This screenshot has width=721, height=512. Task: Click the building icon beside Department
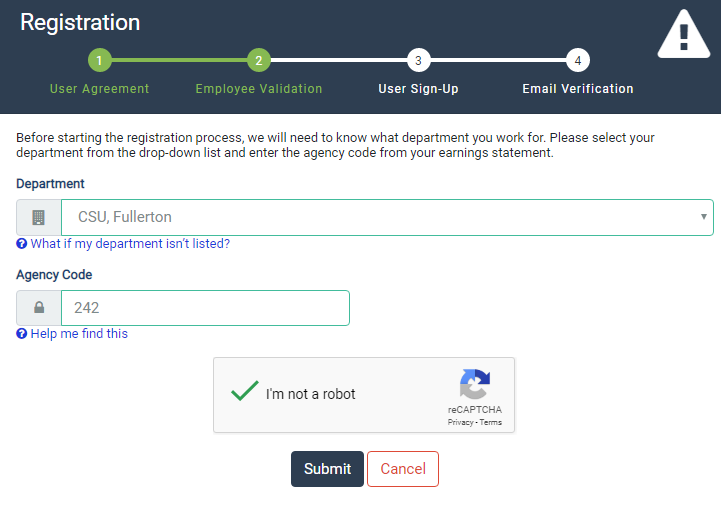click(39, 217)
